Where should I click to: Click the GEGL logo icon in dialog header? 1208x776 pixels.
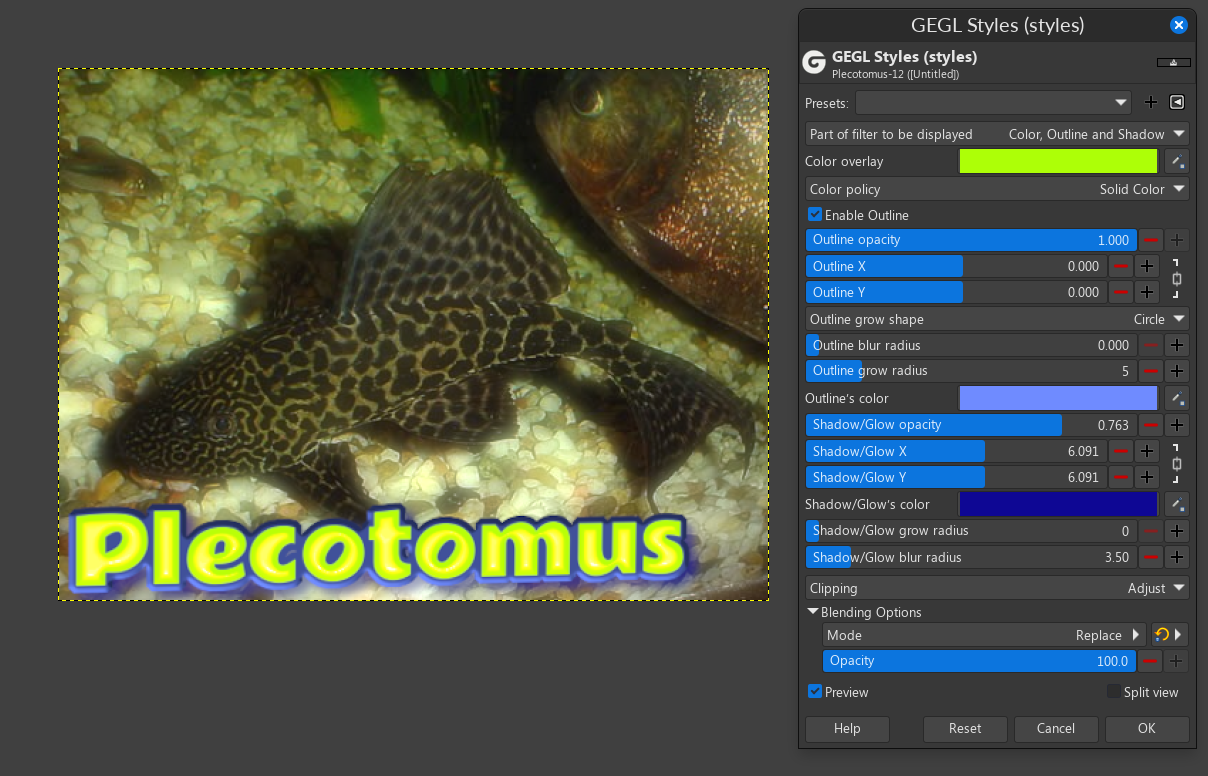[814, 62]
